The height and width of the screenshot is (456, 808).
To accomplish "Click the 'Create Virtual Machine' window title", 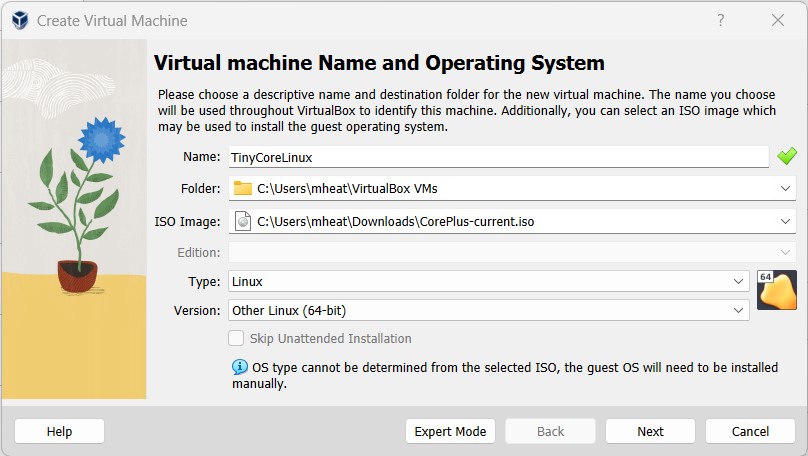I will [112, 21].
